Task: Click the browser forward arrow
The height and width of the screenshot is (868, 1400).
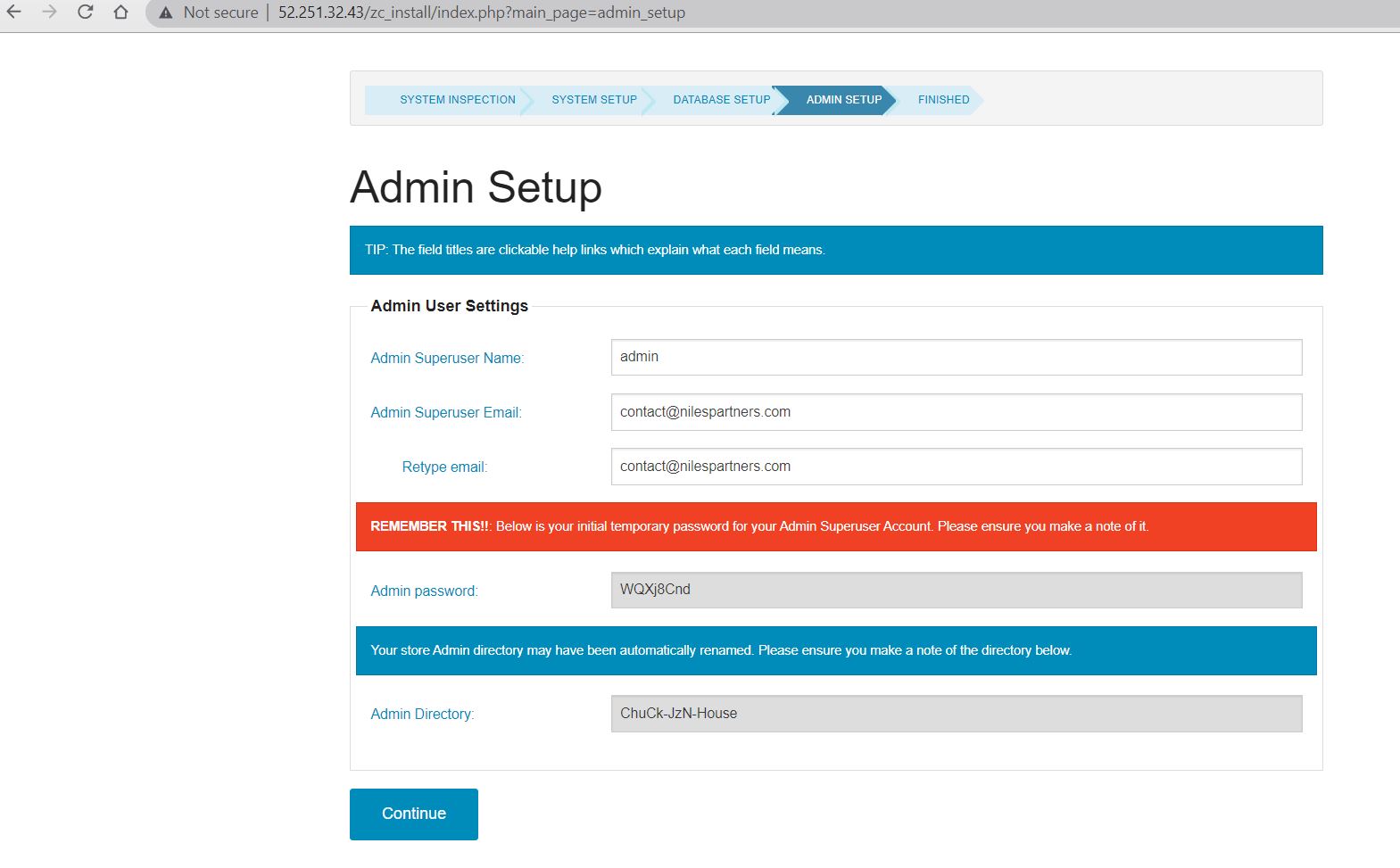Action: point(49,12)
